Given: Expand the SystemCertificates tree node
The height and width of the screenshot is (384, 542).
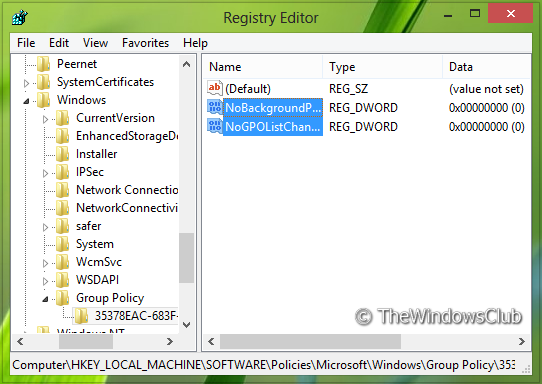Looking at the screenshot, I should [26, 83].
